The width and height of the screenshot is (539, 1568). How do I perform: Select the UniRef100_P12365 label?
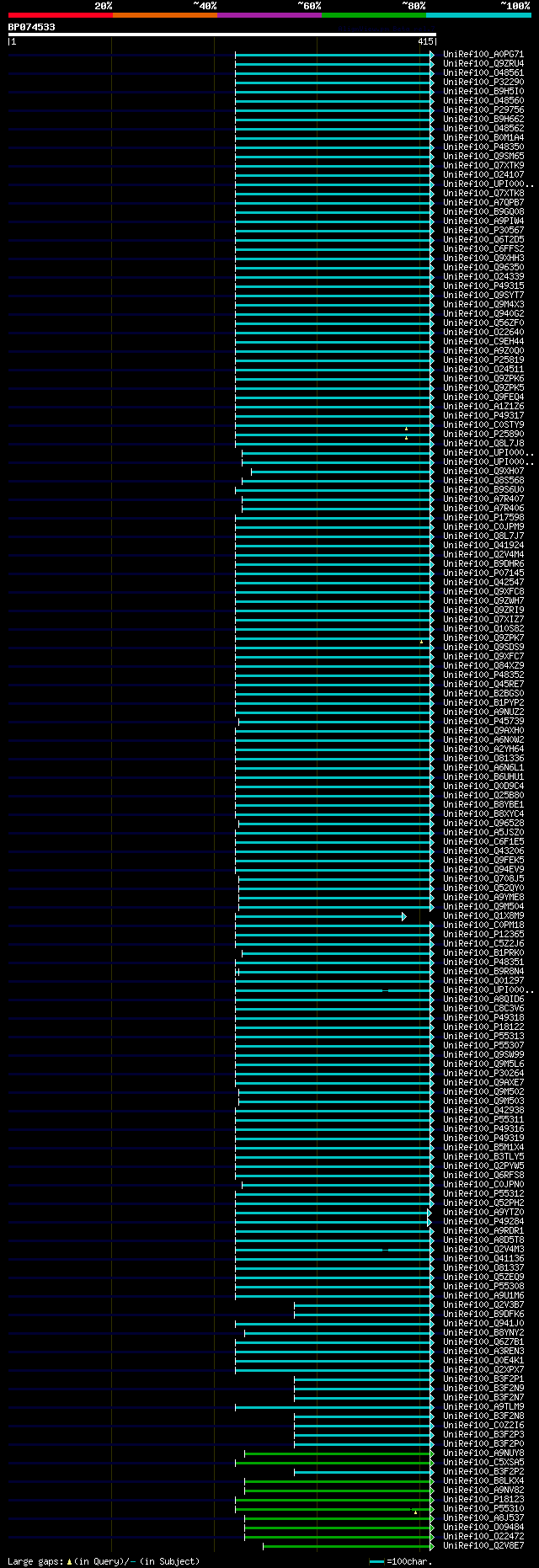[x=483, y=935]
